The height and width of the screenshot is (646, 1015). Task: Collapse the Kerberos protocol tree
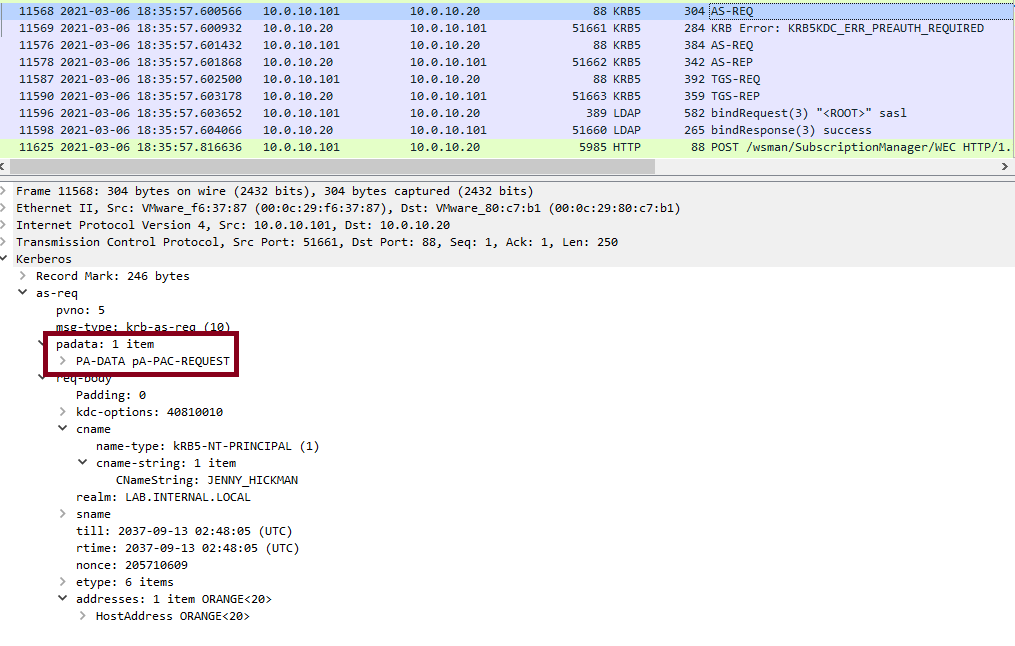click(5, 259)
